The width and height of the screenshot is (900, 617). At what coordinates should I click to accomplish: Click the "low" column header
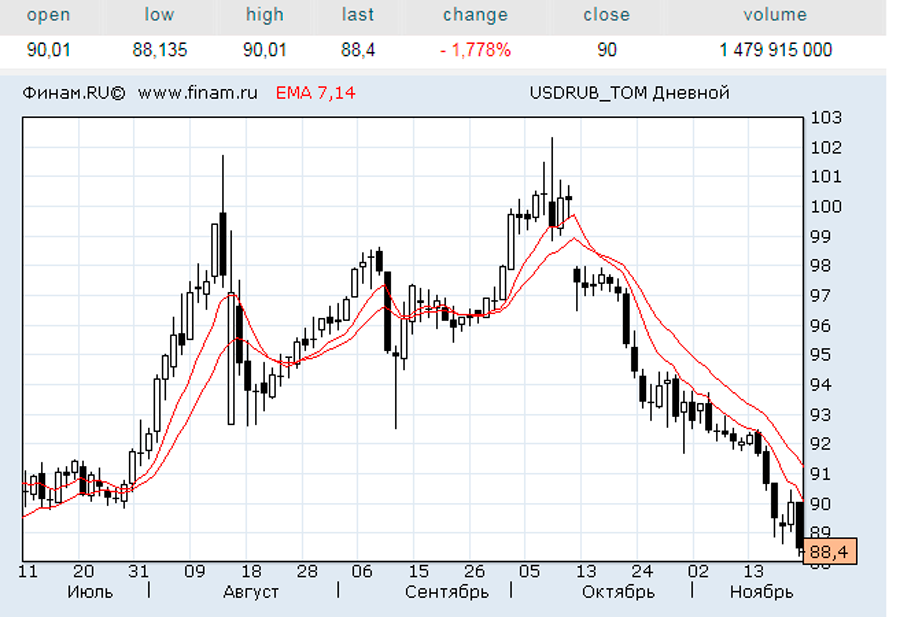159,15
